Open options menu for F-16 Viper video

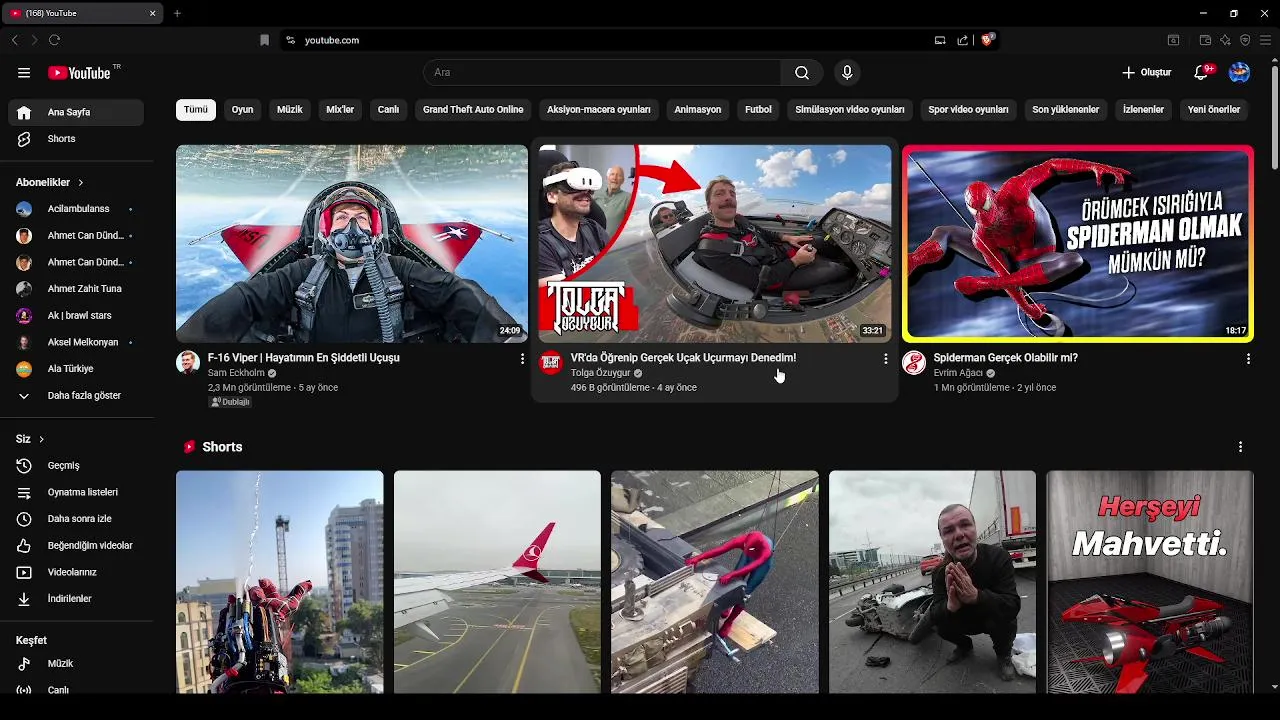tap(522, 358)
